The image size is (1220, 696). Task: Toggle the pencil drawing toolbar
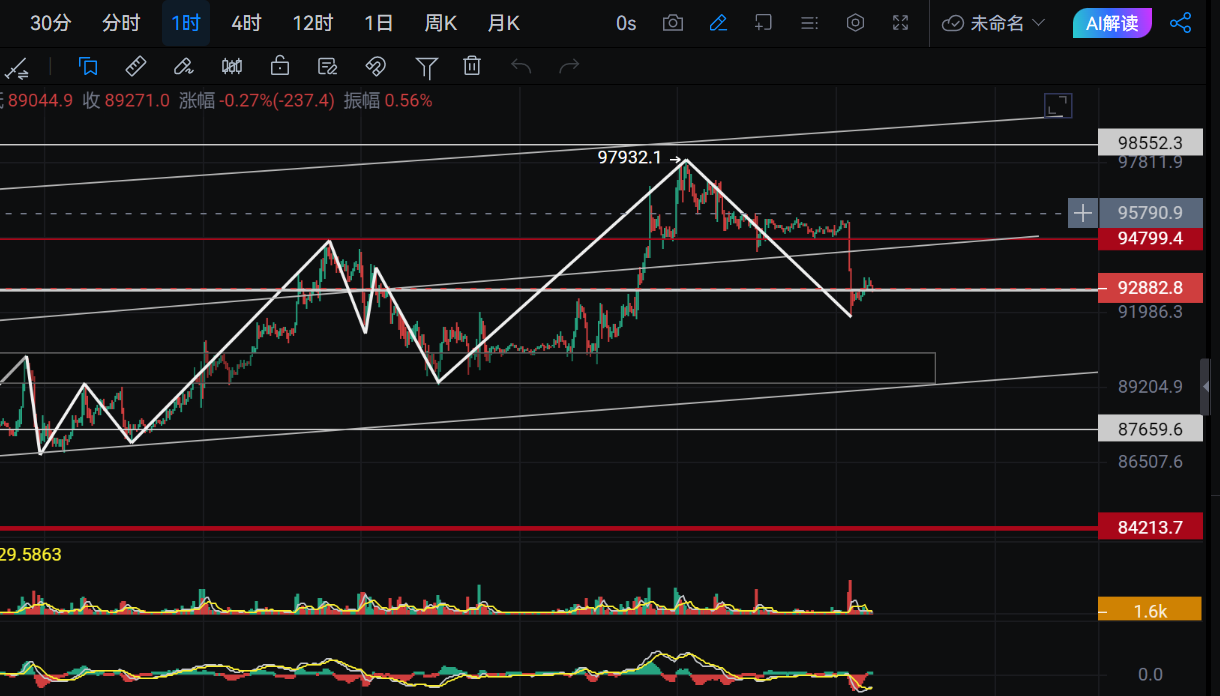pos(718,23)
